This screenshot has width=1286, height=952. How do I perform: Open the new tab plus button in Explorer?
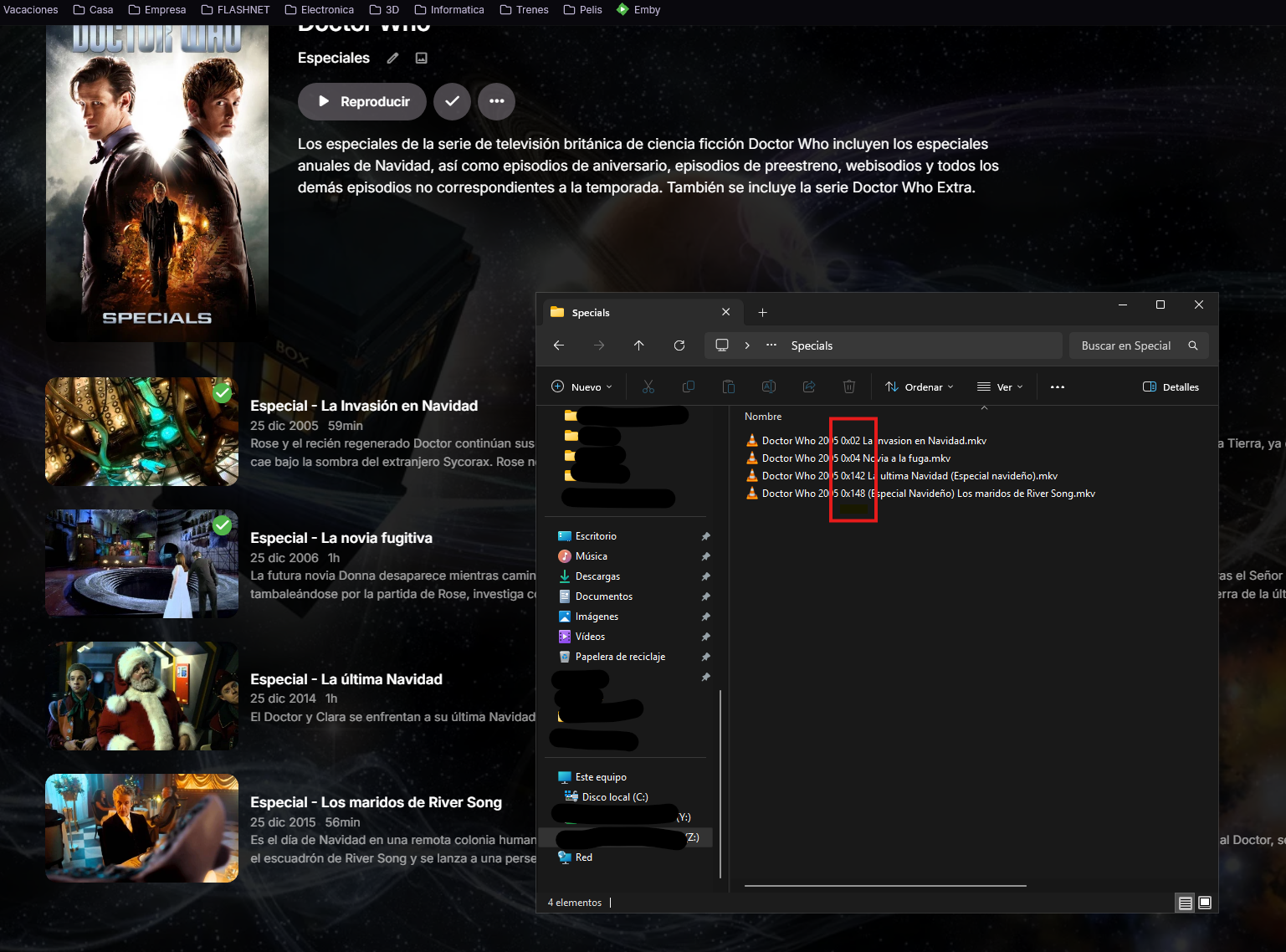point(762,313)
